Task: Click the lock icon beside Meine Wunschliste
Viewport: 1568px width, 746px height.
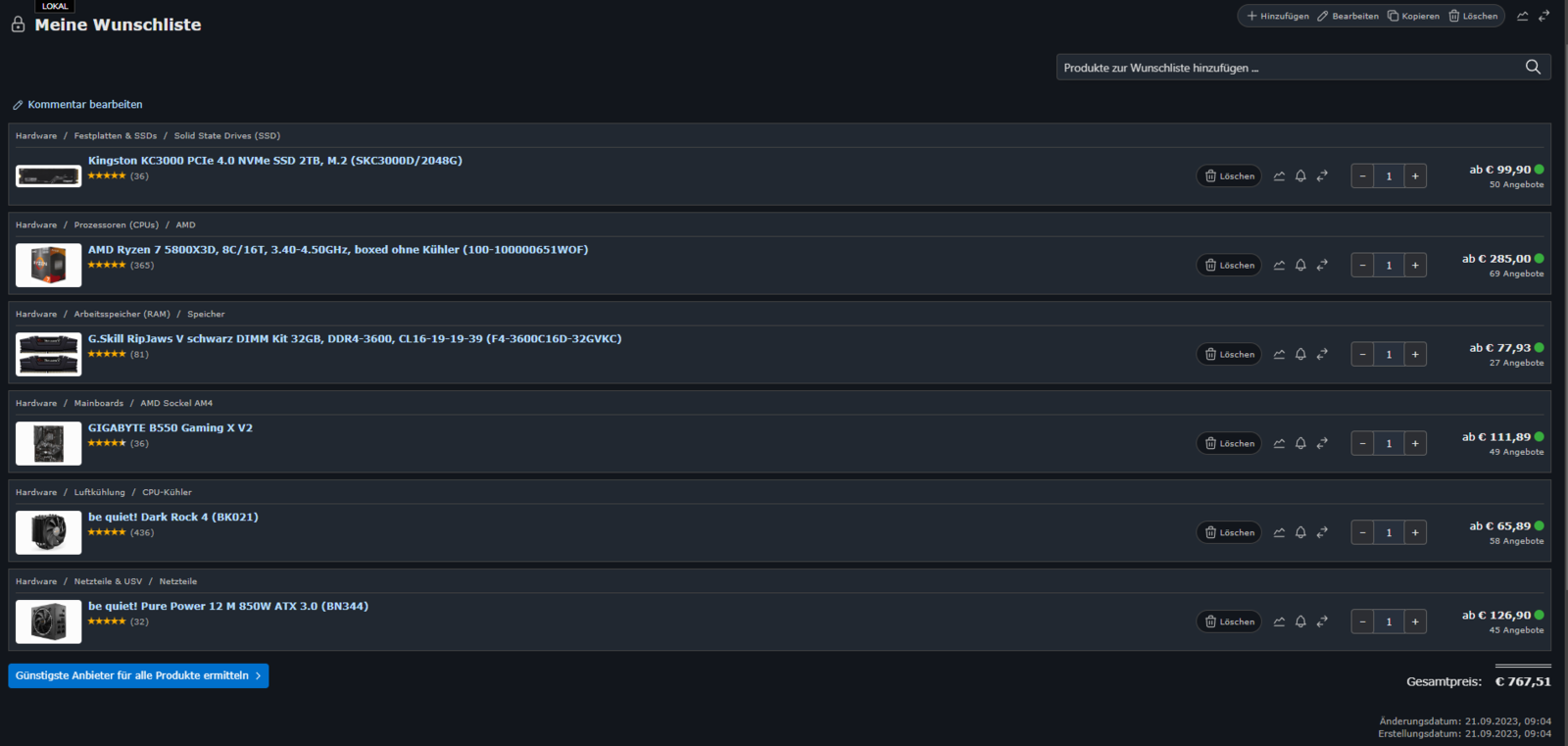Action: (18, 25)
